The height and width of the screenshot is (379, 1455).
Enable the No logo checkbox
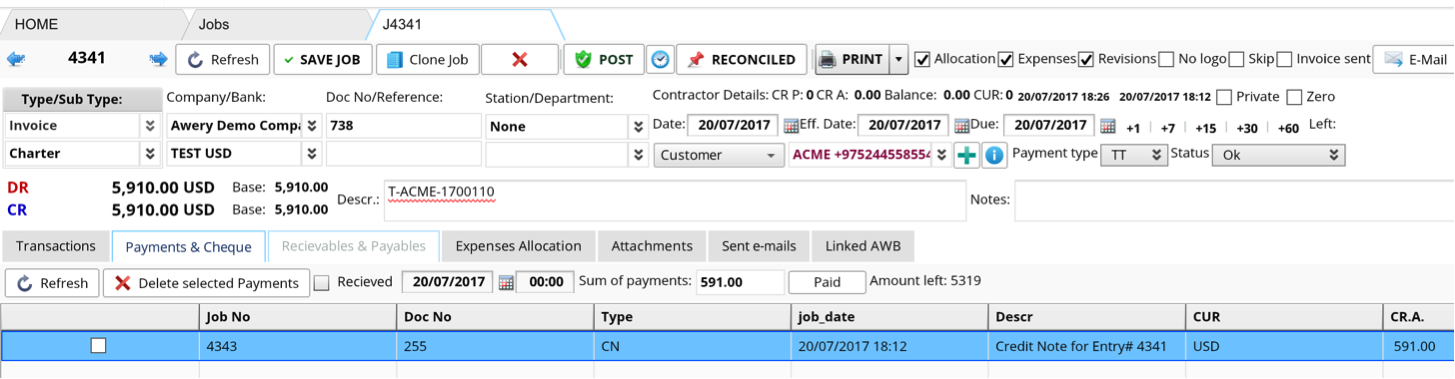pyautogui.click(x=1237, y=59)
